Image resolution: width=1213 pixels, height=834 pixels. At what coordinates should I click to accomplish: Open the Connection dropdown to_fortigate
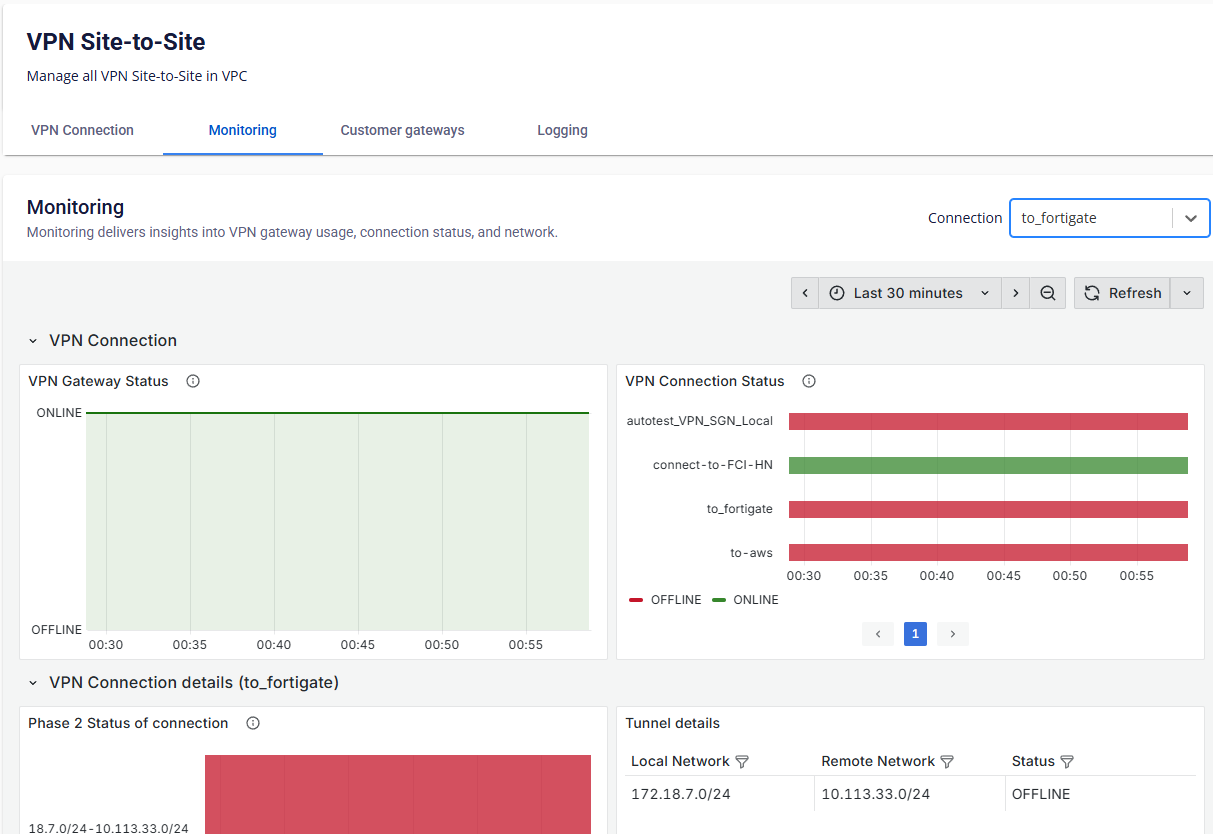pos(1109,218)
